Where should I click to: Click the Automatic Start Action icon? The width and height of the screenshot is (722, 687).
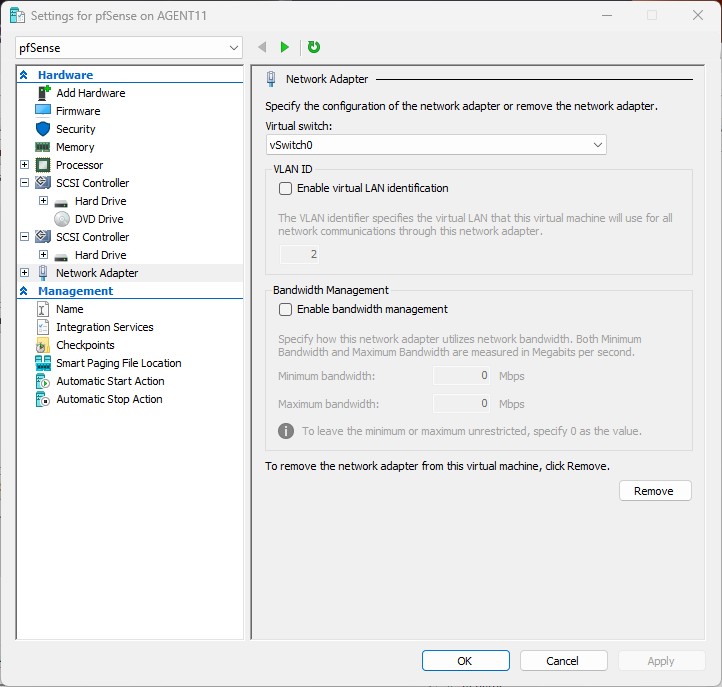(x=42, y=381)
